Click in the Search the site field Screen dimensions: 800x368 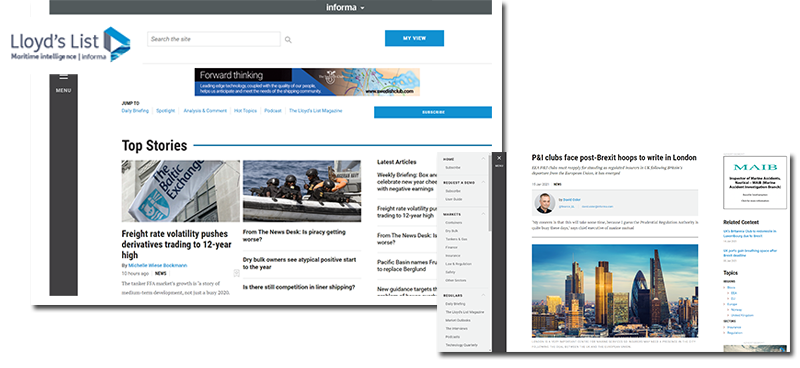pos(214,39)
